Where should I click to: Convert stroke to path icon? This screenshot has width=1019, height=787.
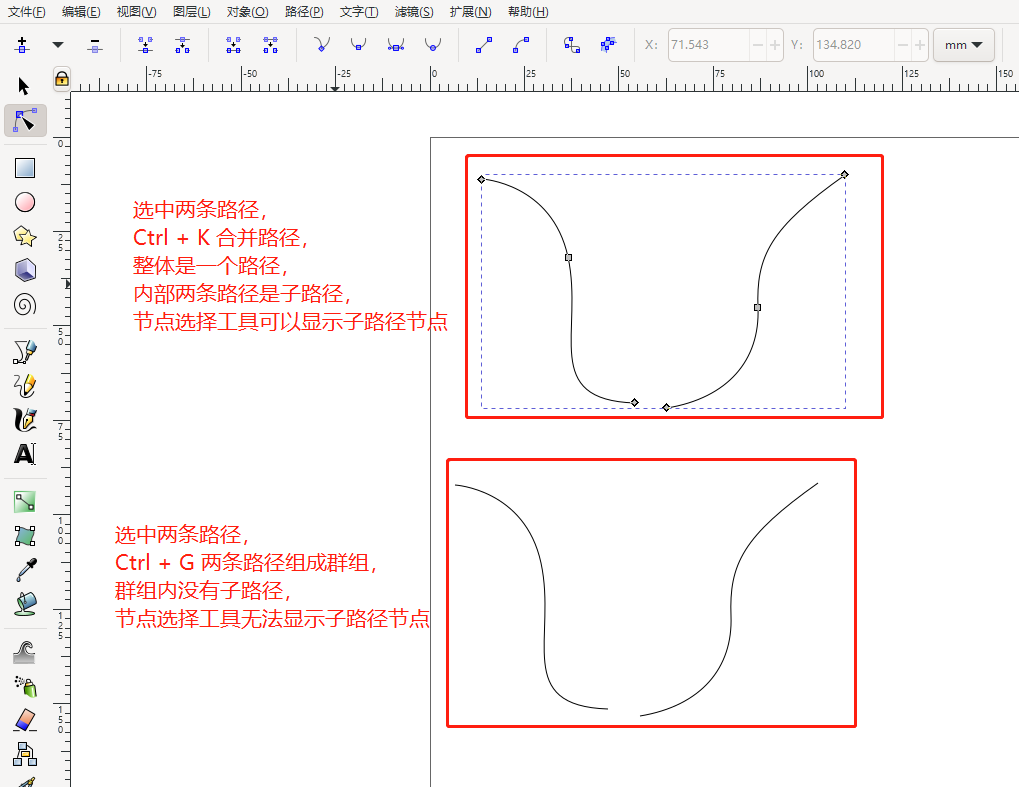pos(609,45)
